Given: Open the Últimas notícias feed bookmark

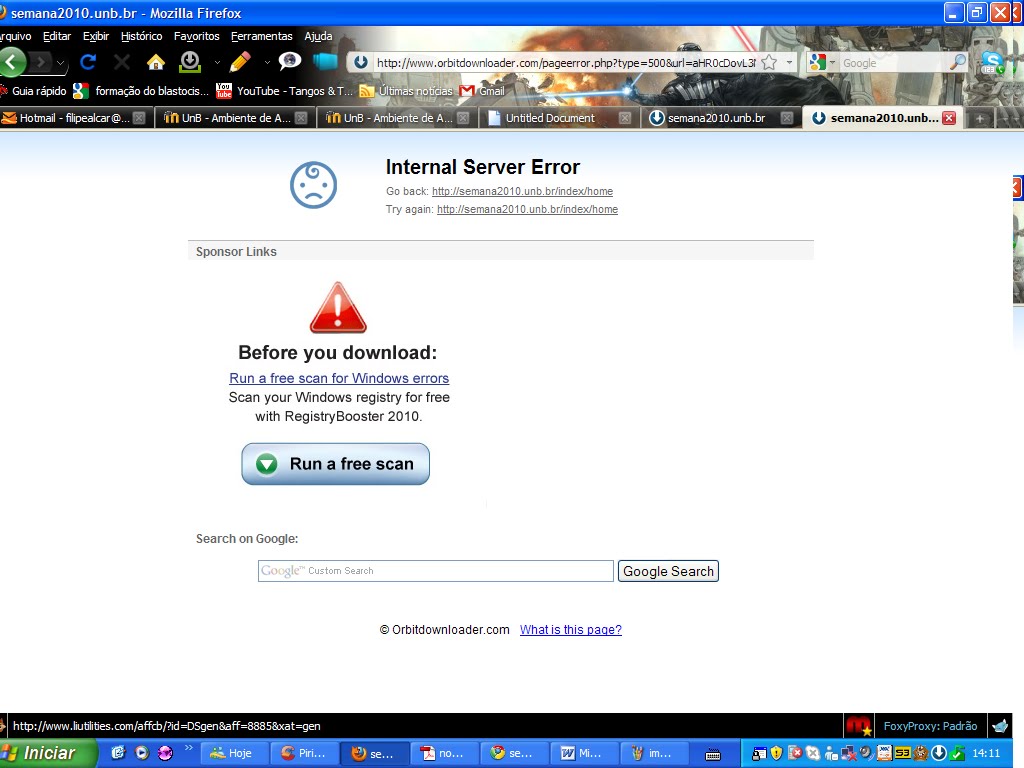Looking at the screenshot, I should [x=406, y=91].
